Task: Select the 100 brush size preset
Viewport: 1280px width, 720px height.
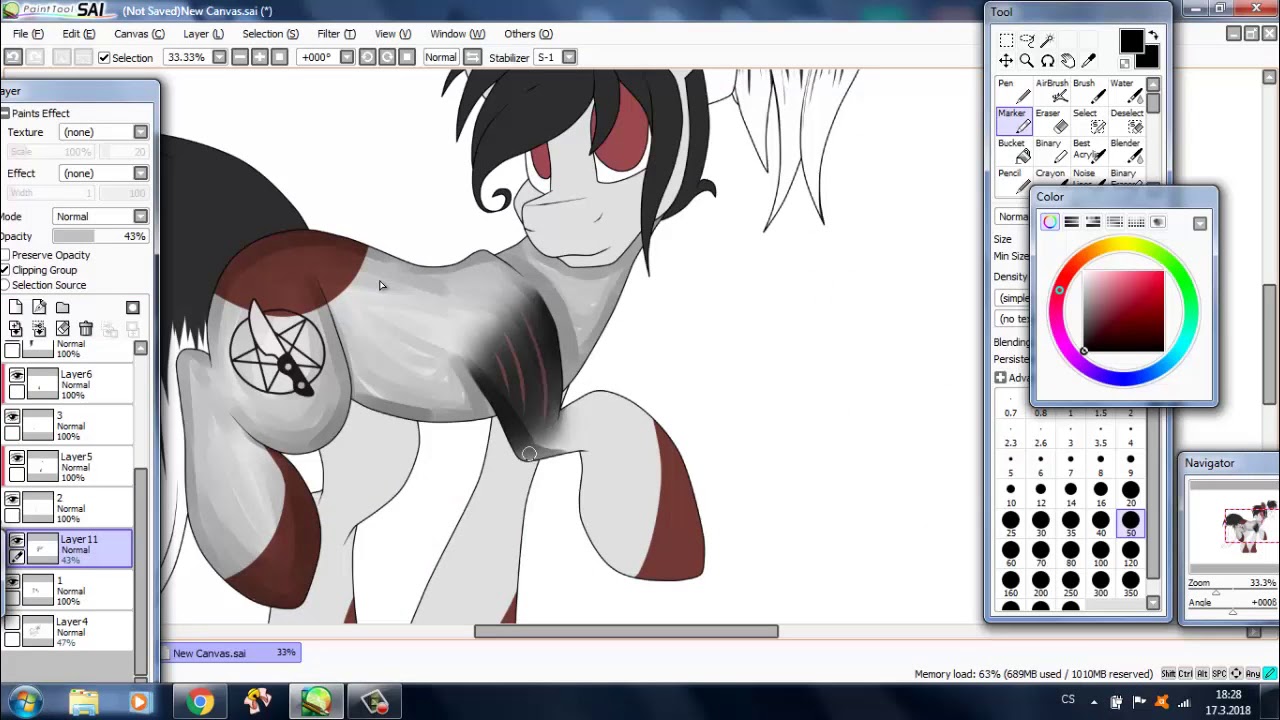Action: pyautogui.click(x=1101, y=552)
